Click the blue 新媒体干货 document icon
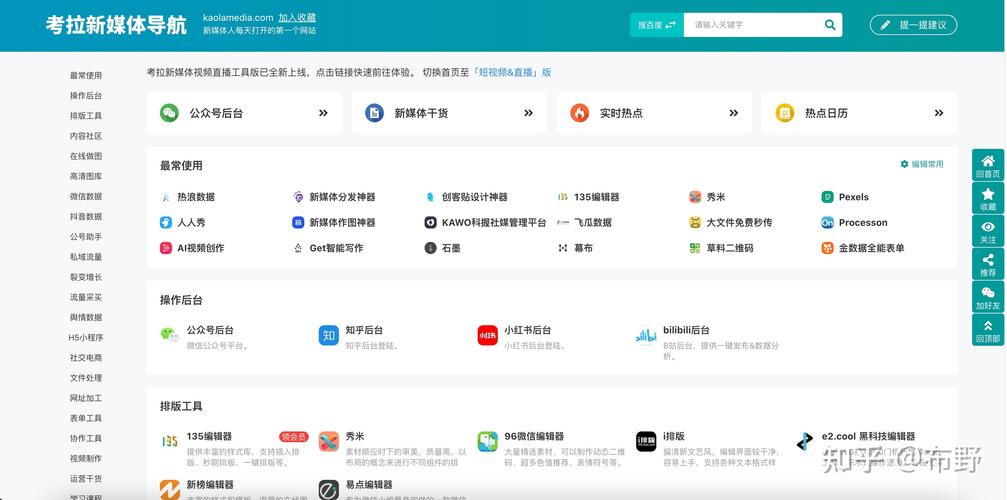1007x500 pixels. point(374,113)
